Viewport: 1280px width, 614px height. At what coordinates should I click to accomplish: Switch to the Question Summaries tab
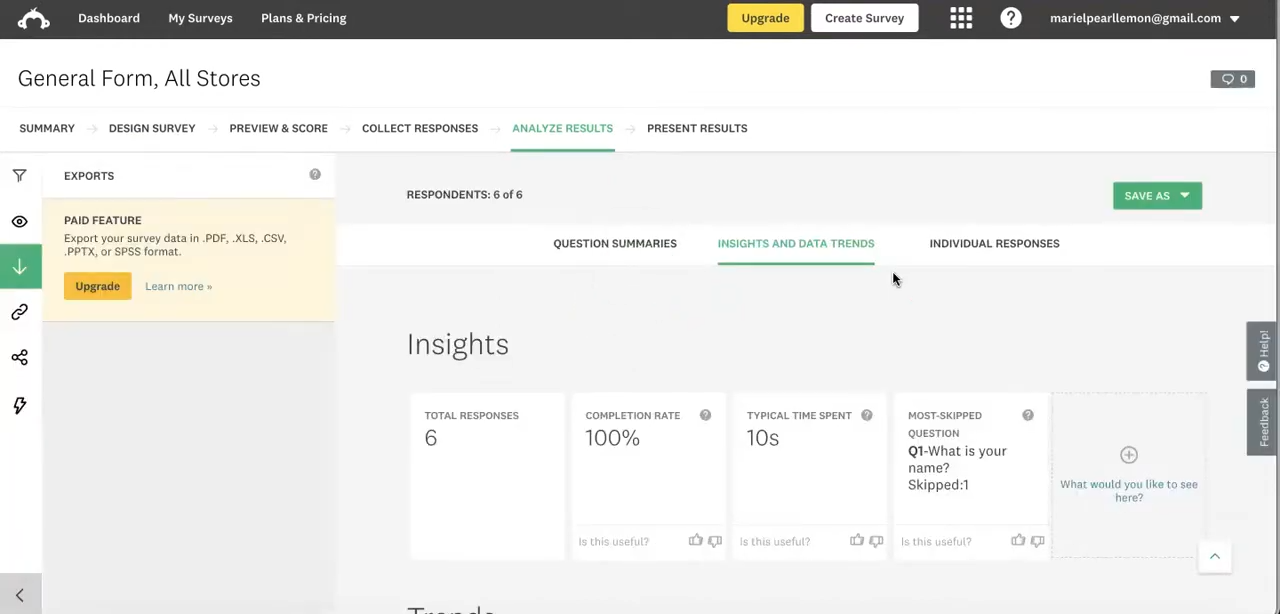615,243
